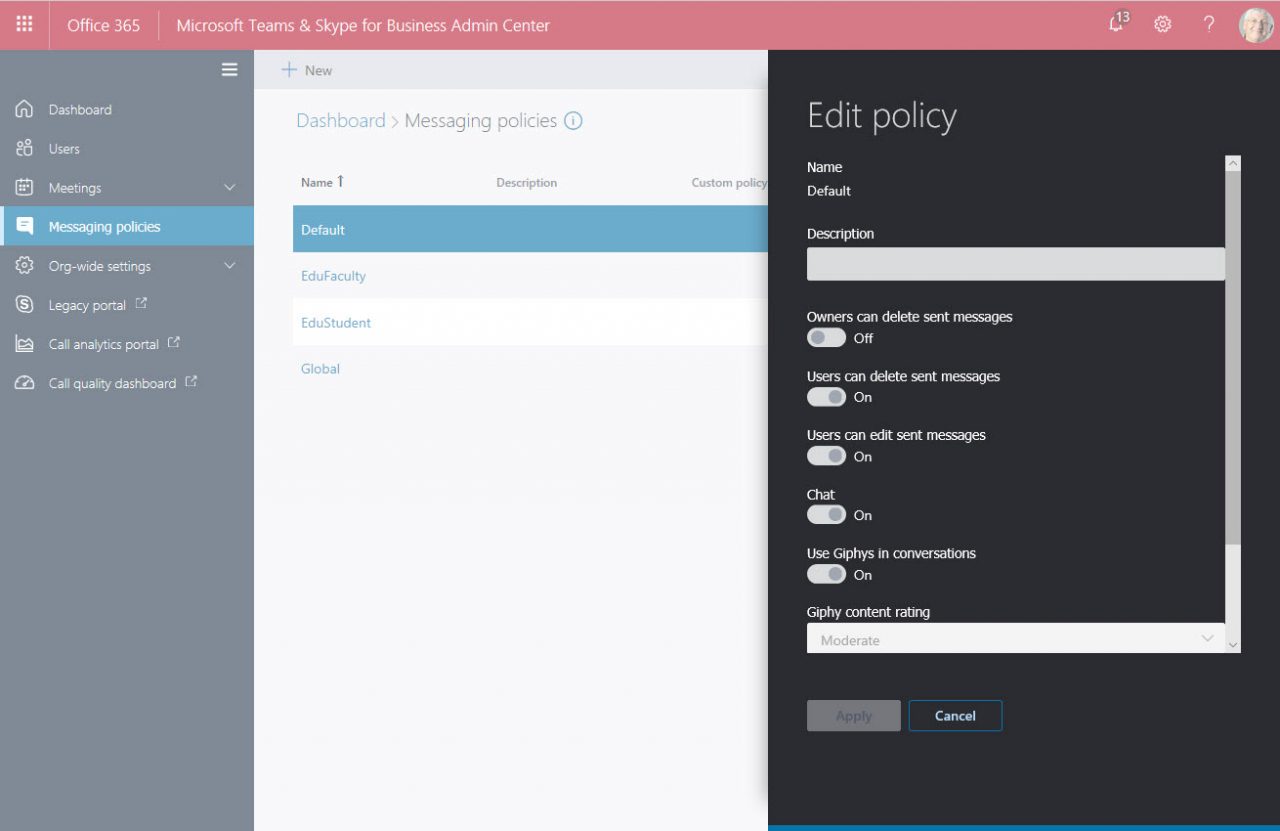Select the Default policy row
1280x831 pixels.
coord(530,229)
